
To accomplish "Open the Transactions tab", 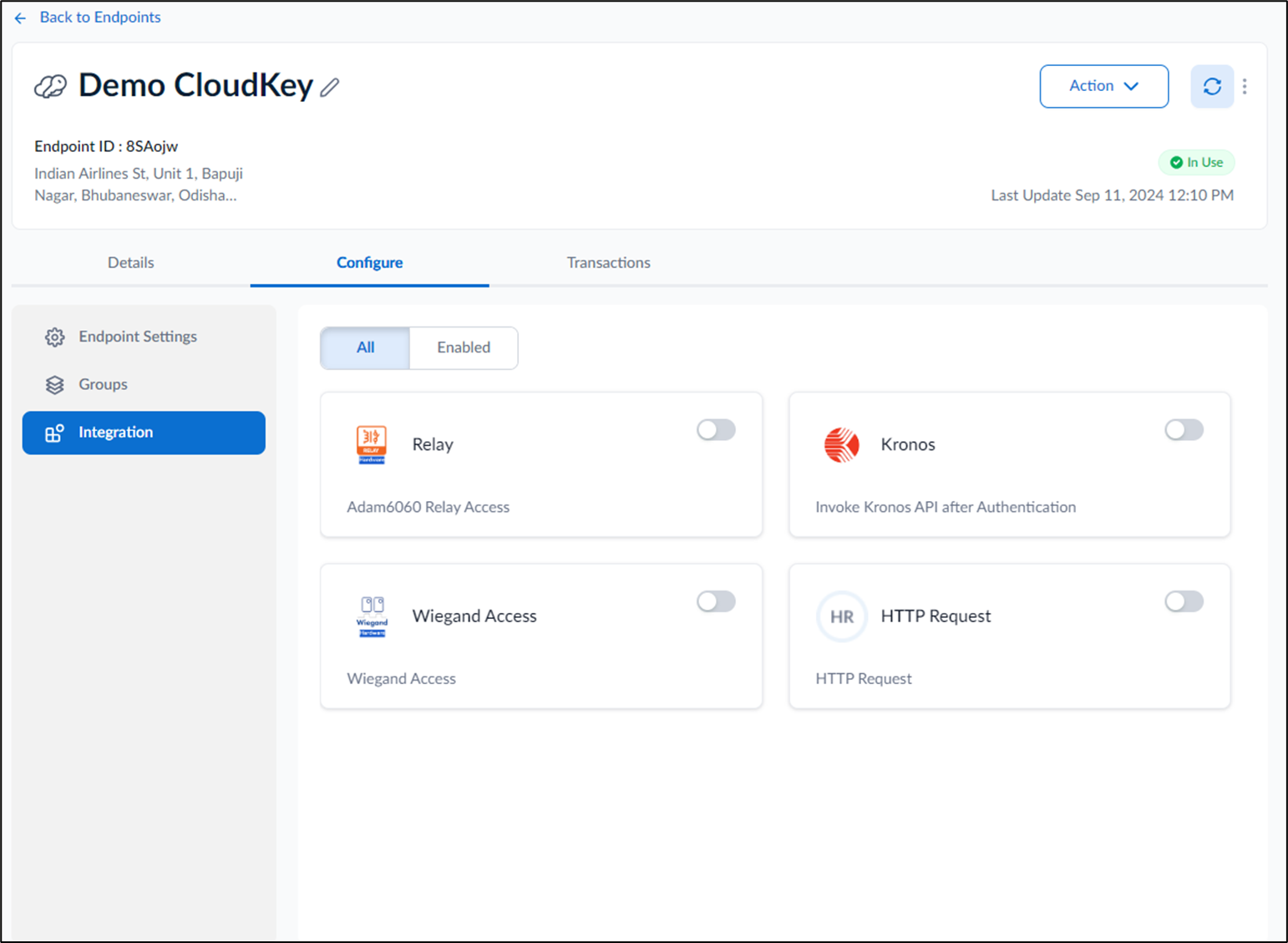I will [x=609, y=262].
